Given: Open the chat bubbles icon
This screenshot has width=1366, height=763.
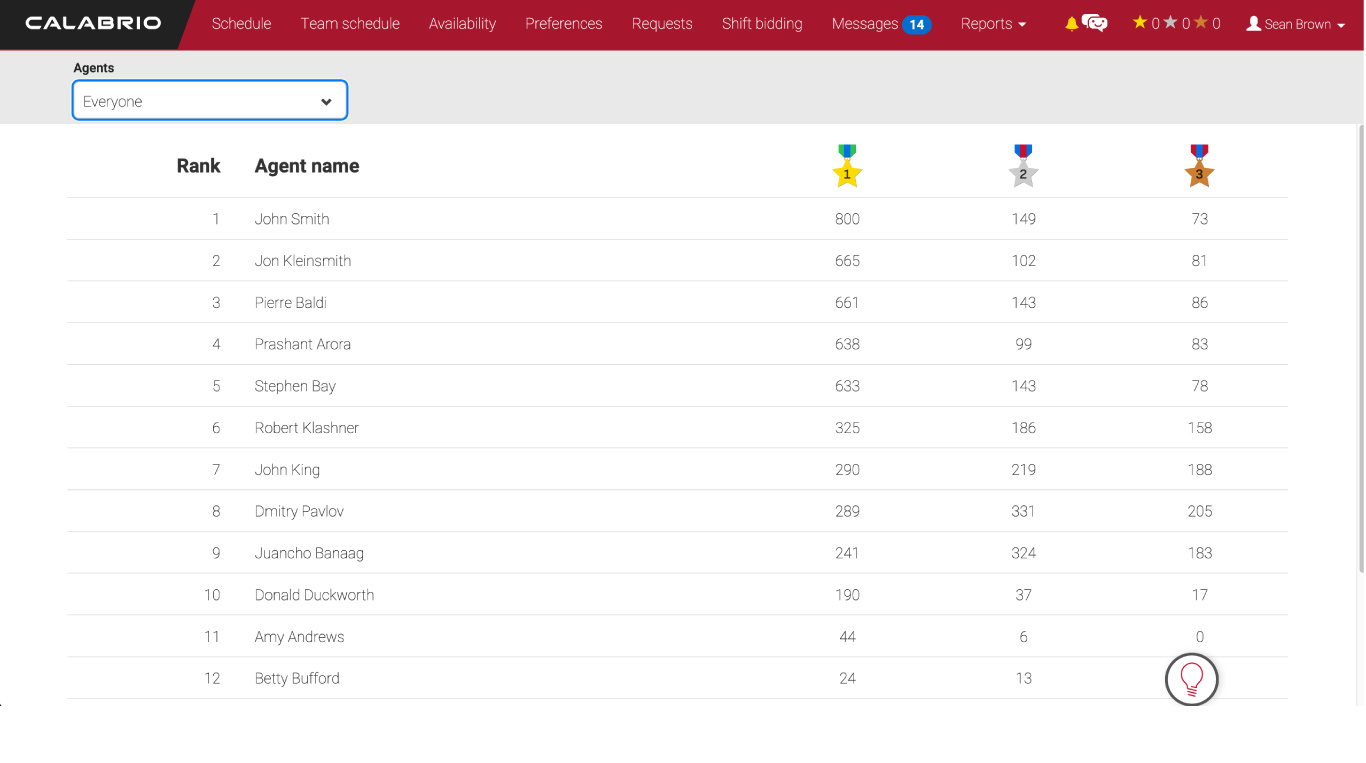Looking at the screenshot, I should click(x=1095, y=23).
